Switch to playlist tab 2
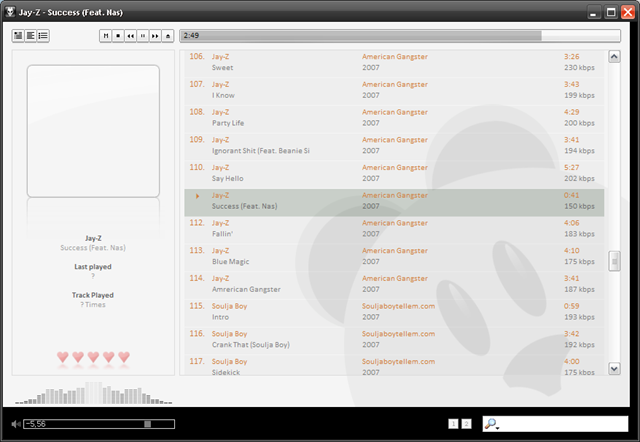Image resolution: width=640 pixels, height=442 pixels. point(466,424)
